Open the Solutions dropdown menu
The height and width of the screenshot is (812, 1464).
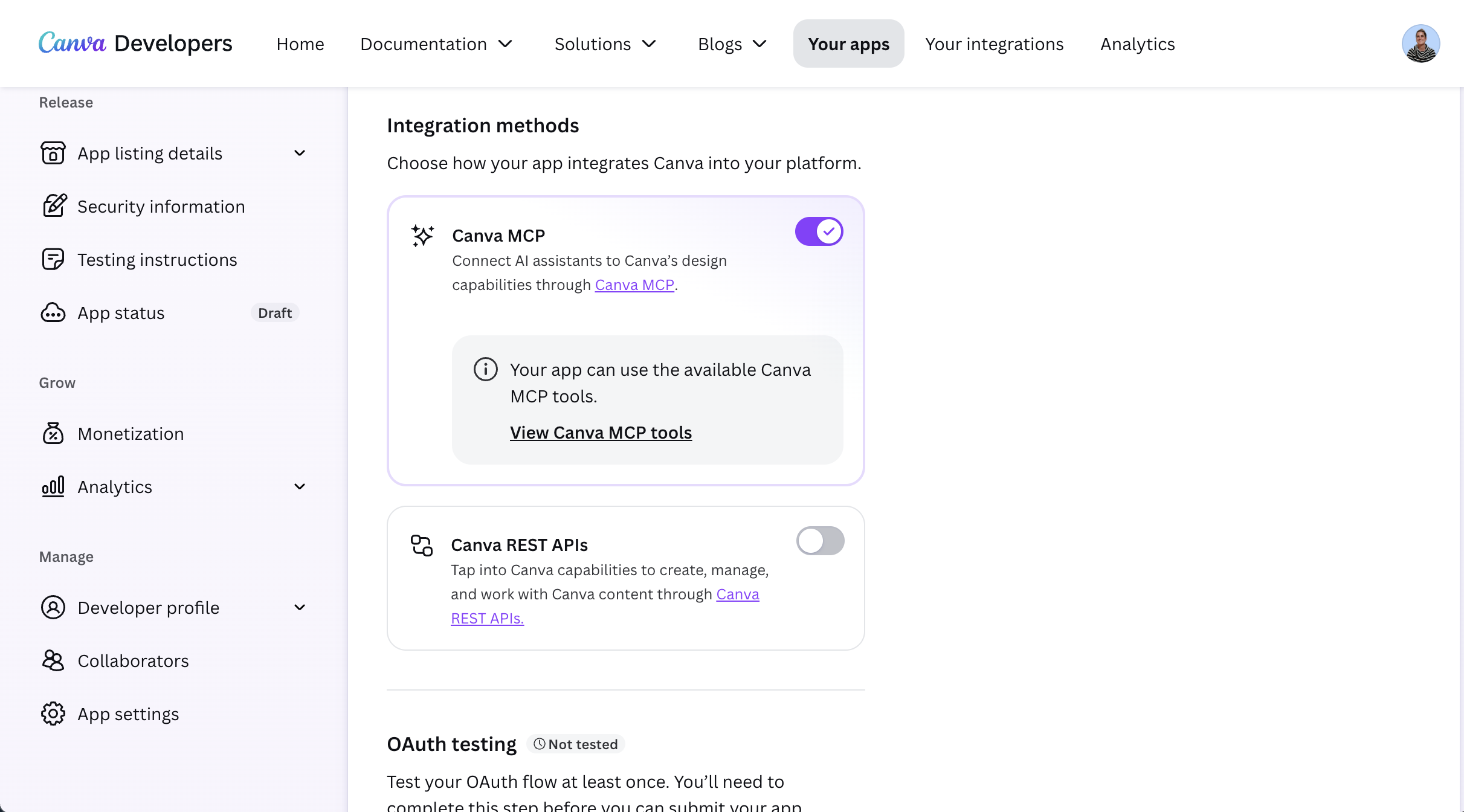(605, 44)
